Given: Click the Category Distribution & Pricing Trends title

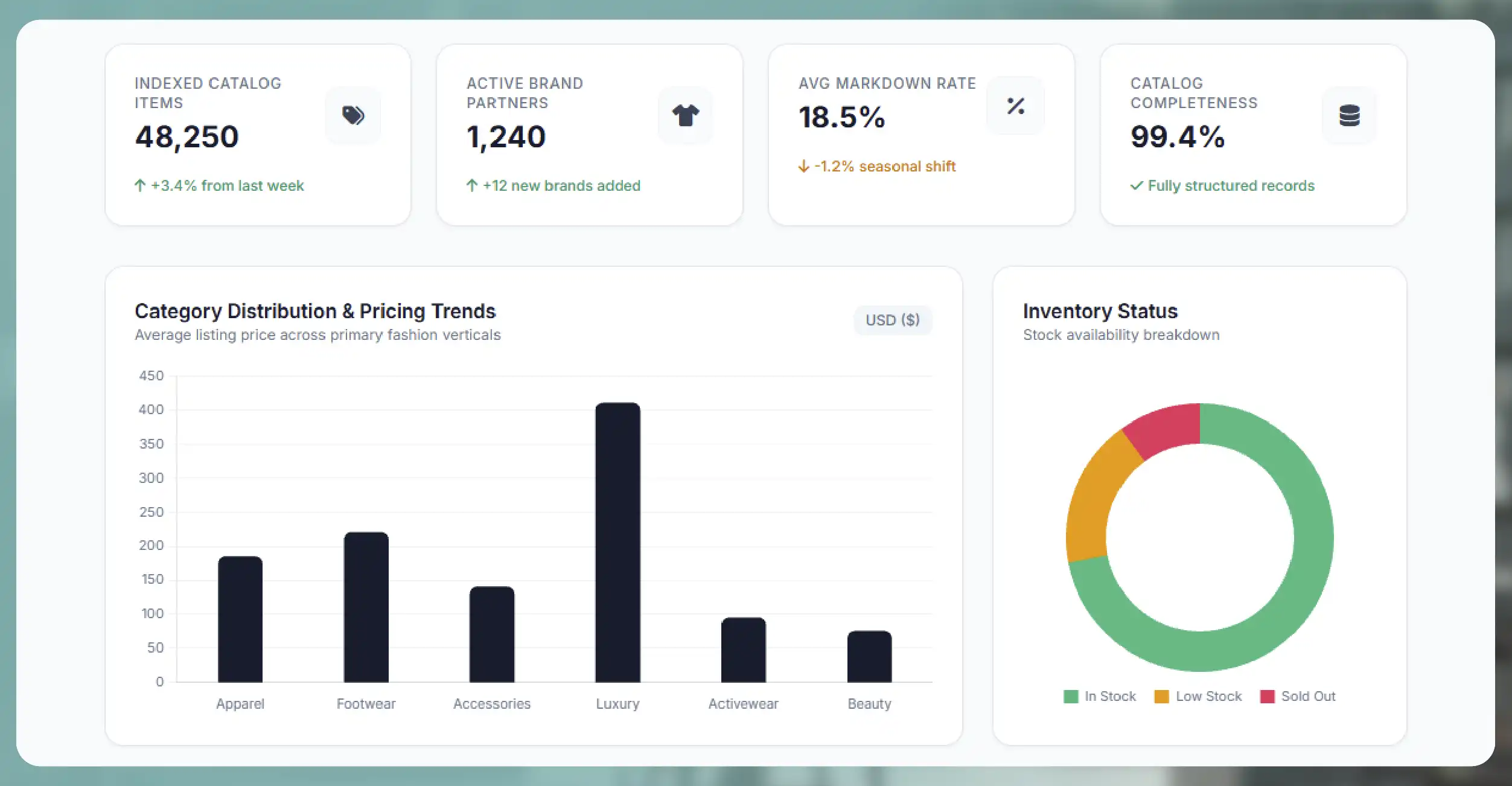Looking at the screenshot, I should point(315,311).
